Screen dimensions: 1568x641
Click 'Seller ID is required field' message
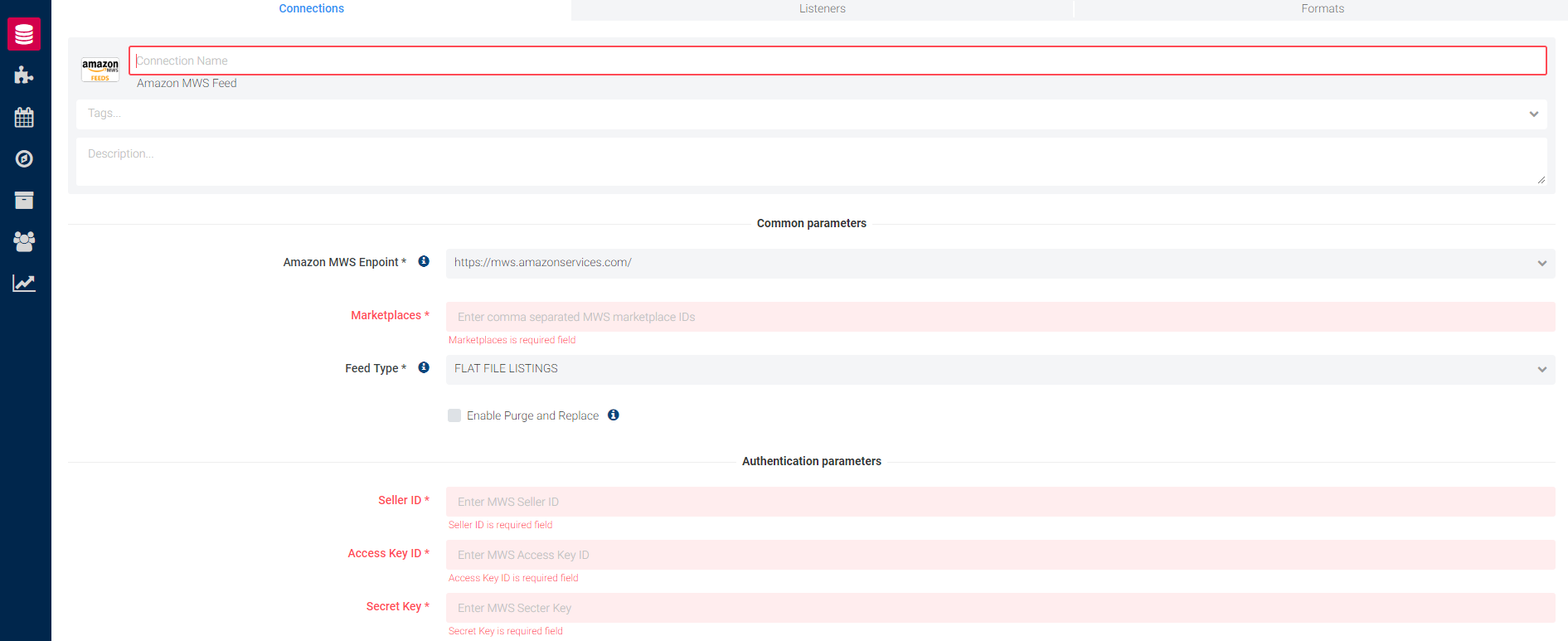pos(500,525)
